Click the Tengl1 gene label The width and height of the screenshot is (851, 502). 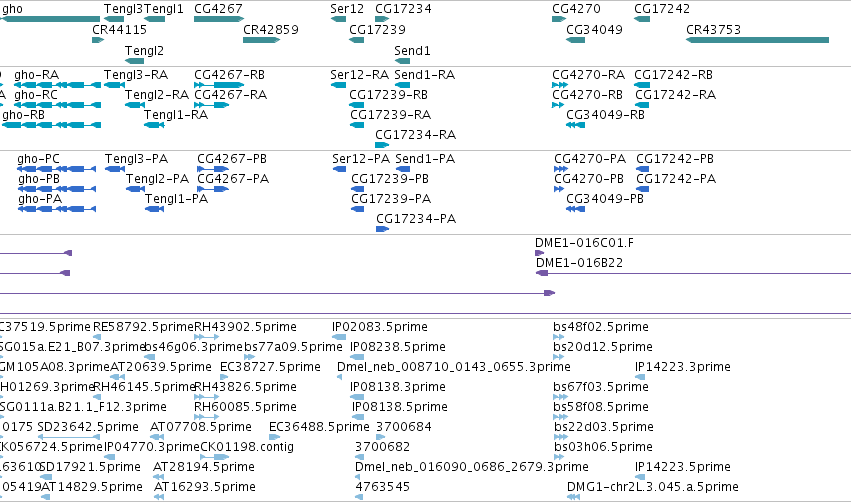(164, 9)
